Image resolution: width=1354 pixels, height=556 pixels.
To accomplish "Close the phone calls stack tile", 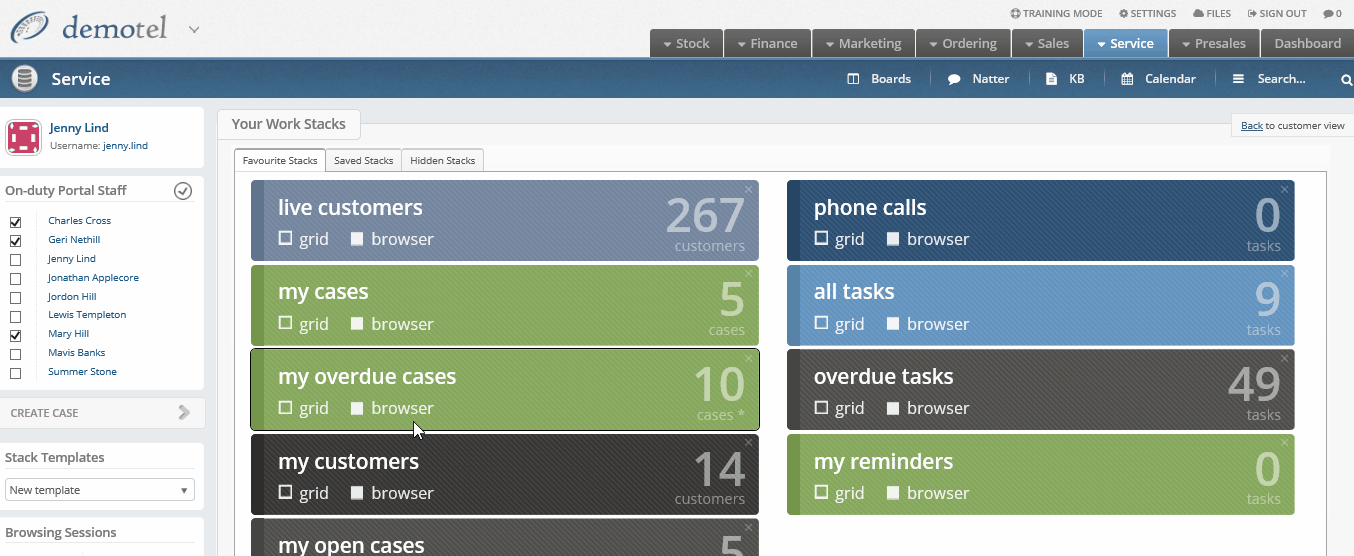I will [x=1284, y=189].
